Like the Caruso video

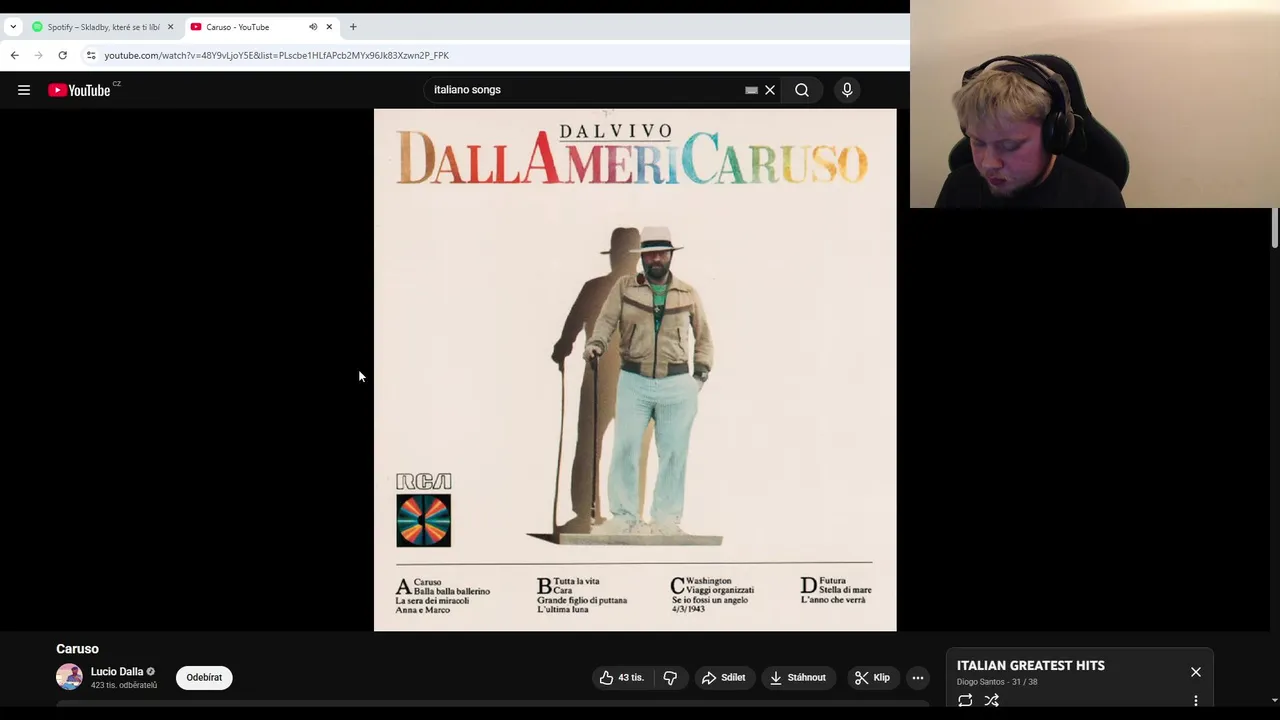coord(621,678)
